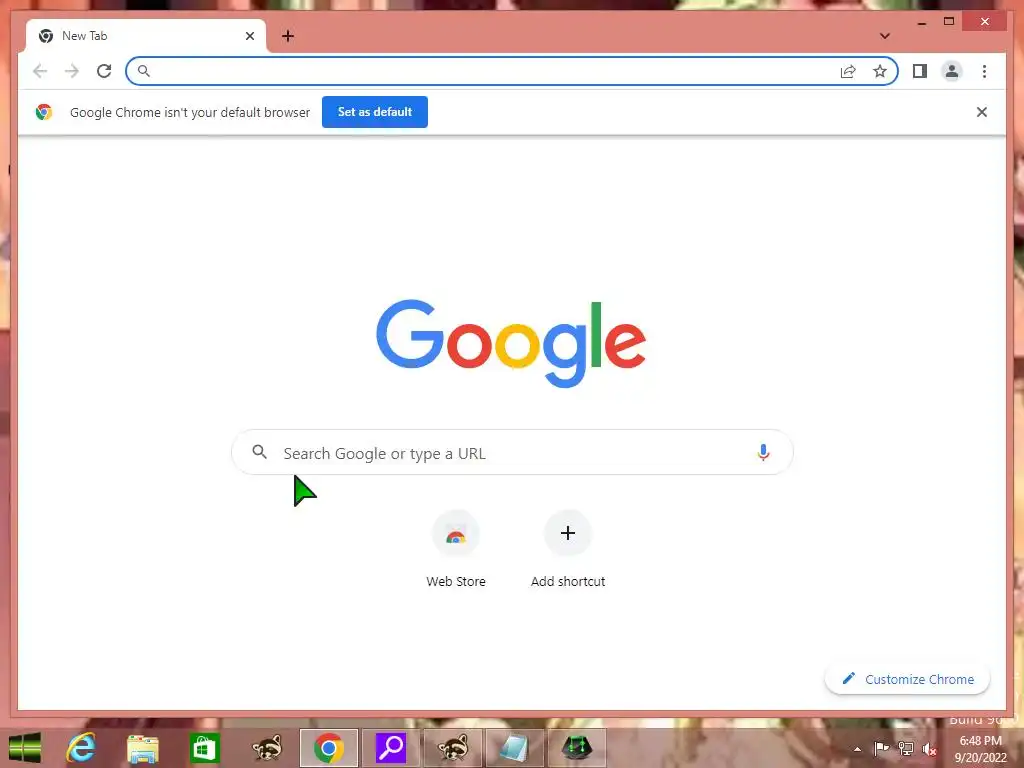Close the New Tab tab

click(x=249, y=36)
